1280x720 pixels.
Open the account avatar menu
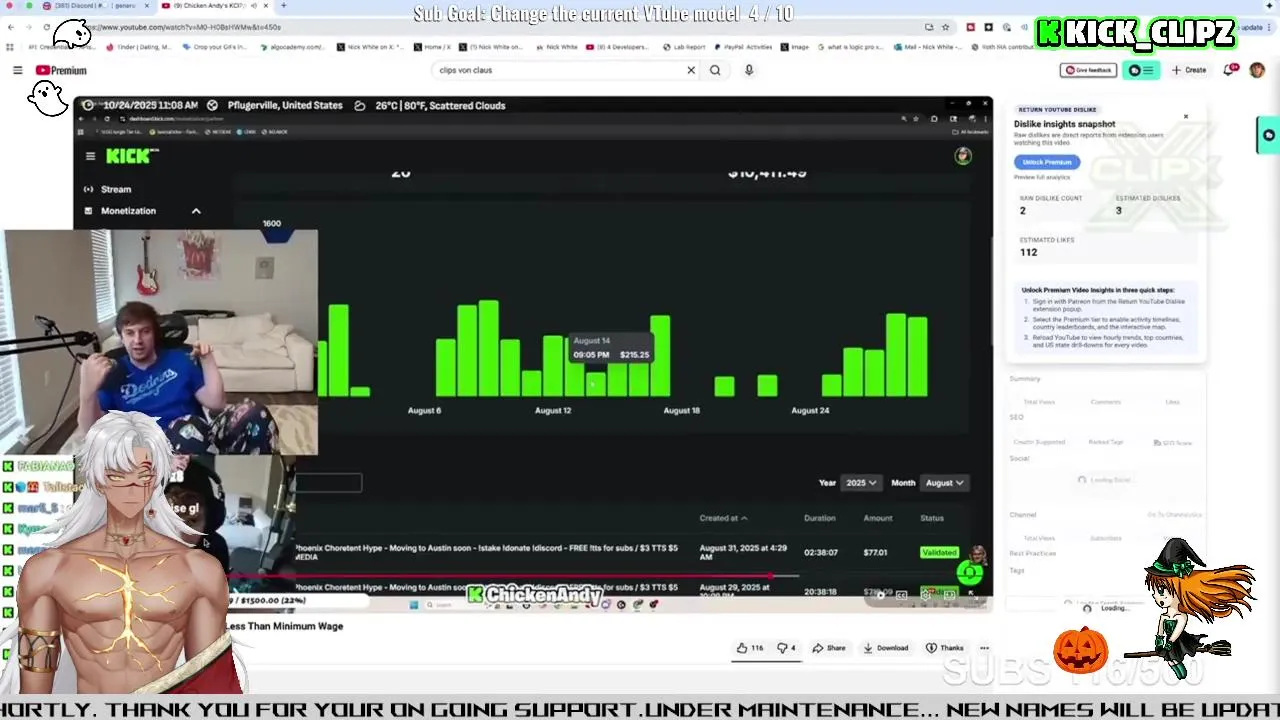(1257, 70)
